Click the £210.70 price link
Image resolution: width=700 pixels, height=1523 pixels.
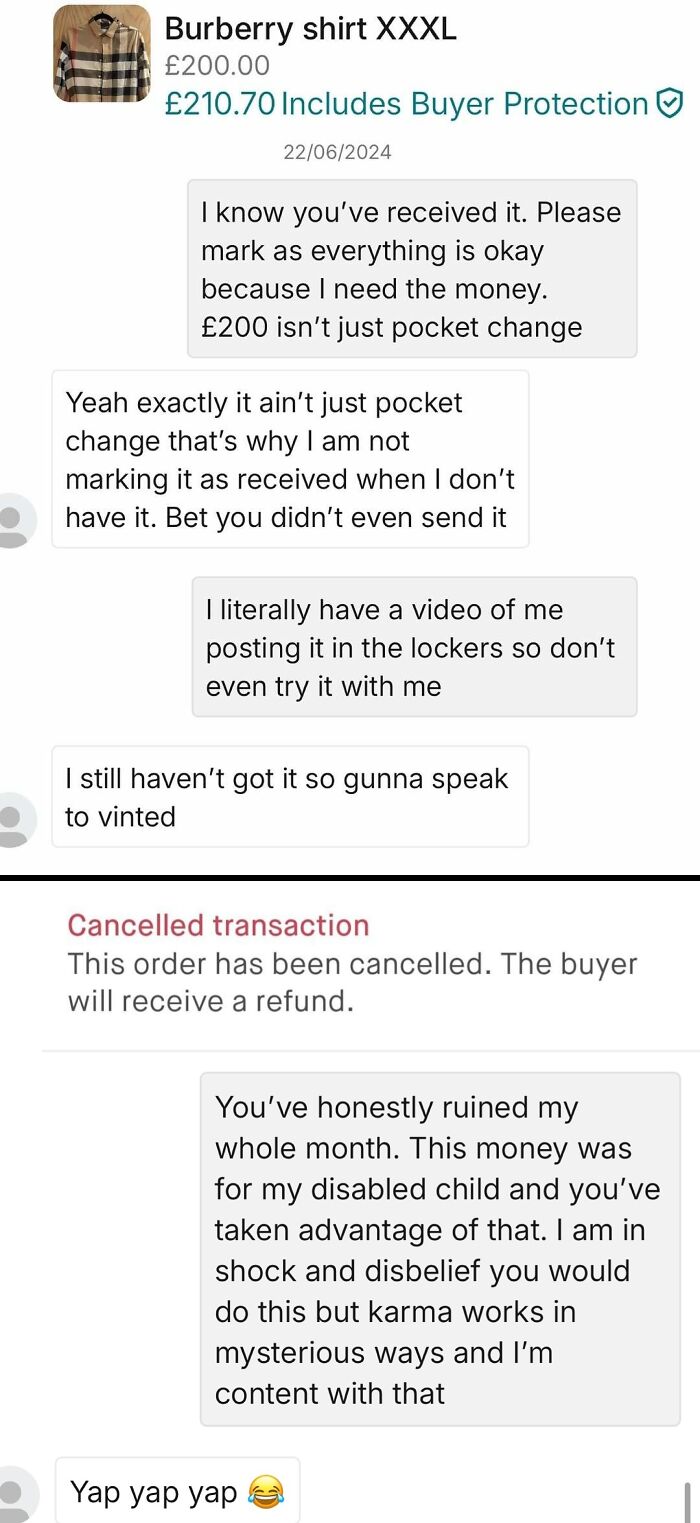pyautogui.click(x=221, y=103)
